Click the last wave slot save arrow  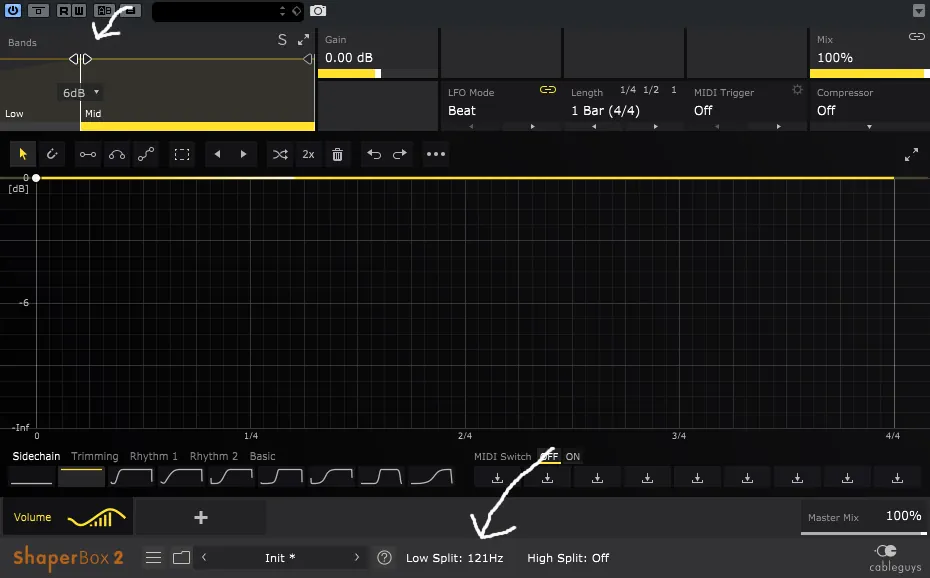click(x=897, y=478)
